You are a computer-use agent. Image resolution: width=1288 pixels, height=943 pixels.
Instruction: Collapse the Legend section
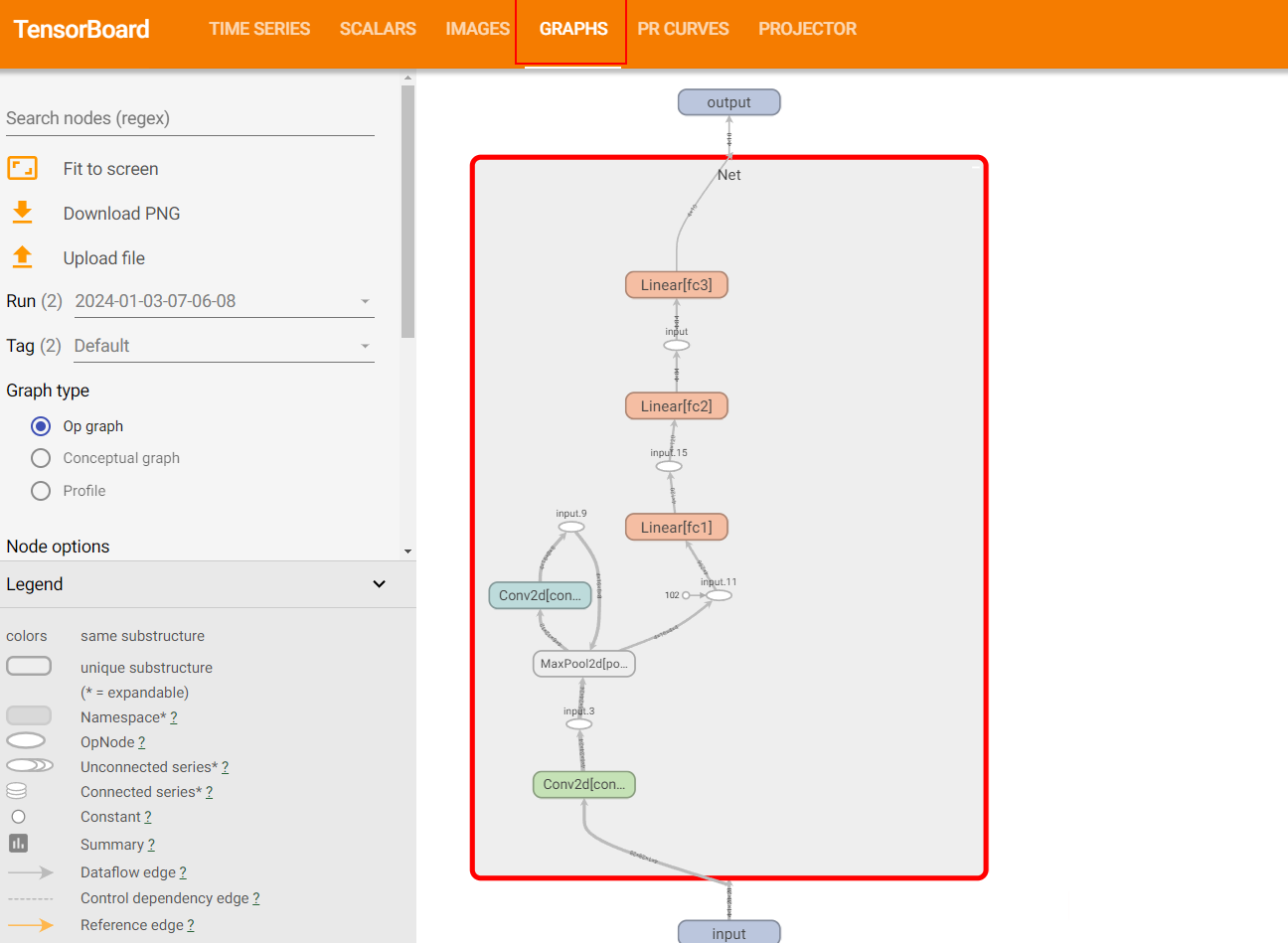point(379,584)
